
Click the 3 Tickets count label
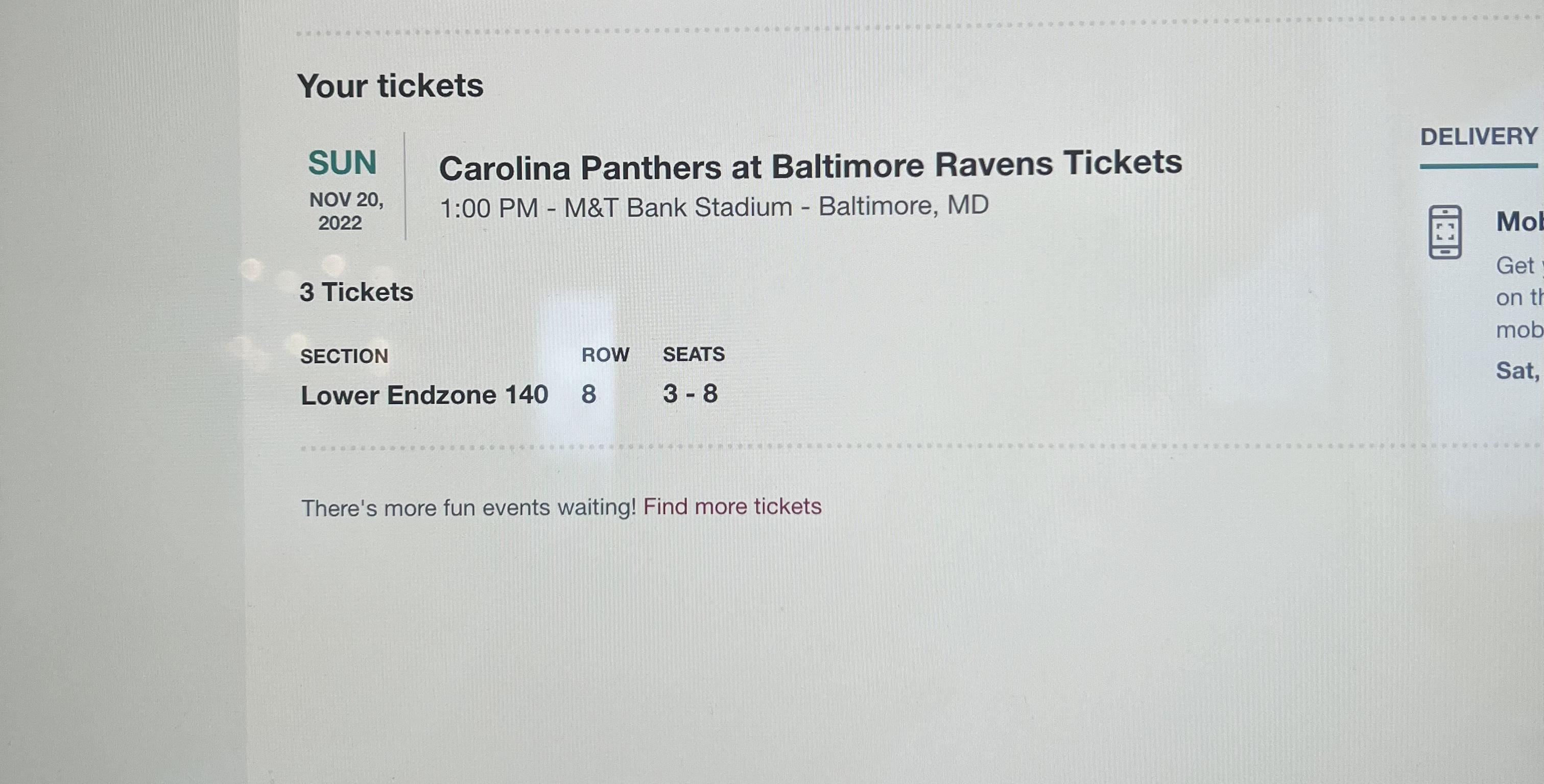click(357, 293)
